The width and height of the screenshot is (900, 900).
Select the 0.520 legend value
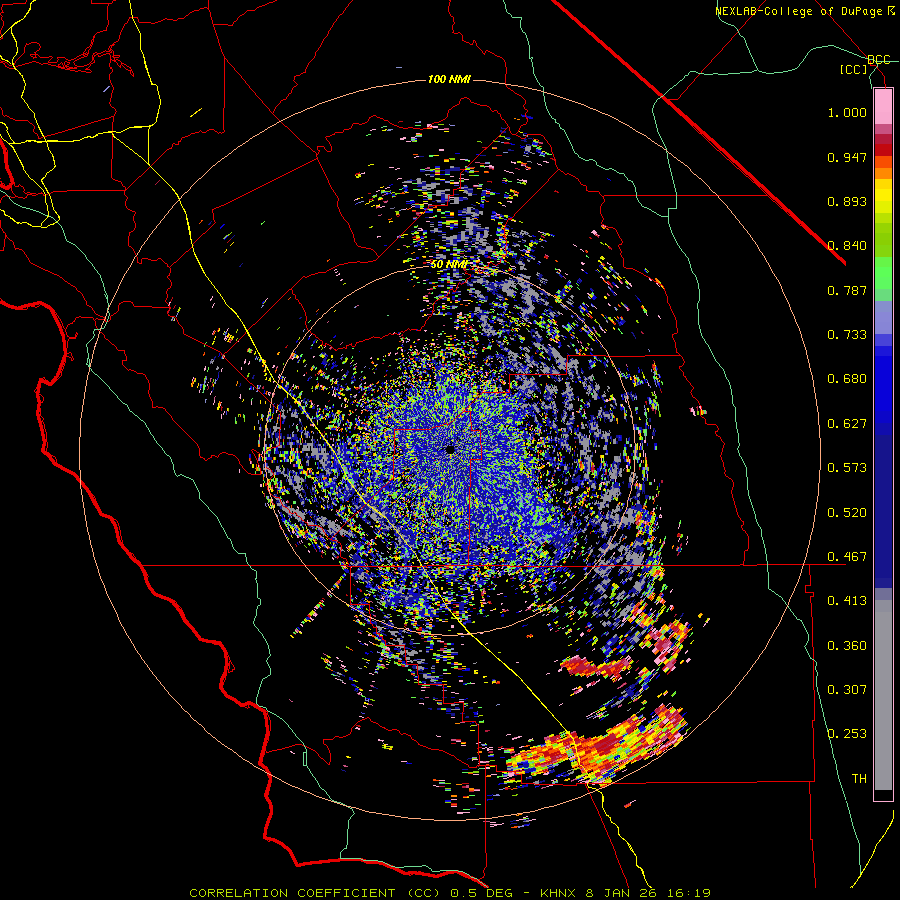[x=847, y=513]
